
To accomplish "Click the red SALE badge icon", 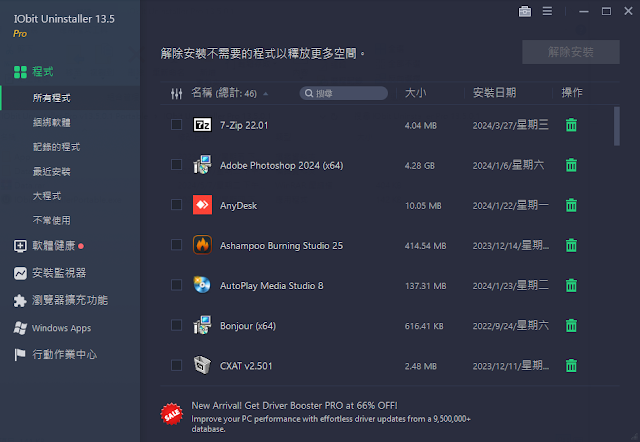I will coord(172,414).
